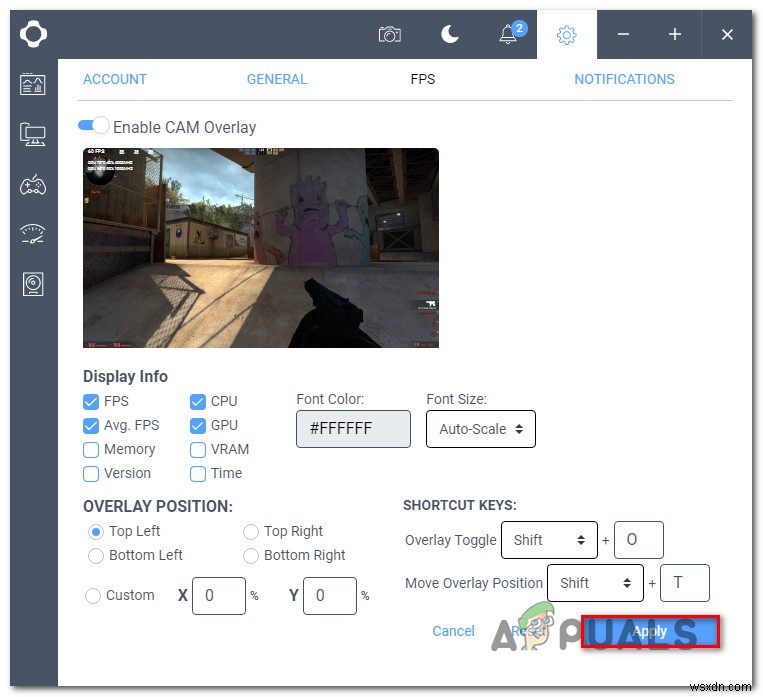Click the NZXT CAM logo icon
The height and width of the screenshot is (697, 763).
(x=33, y=34)
